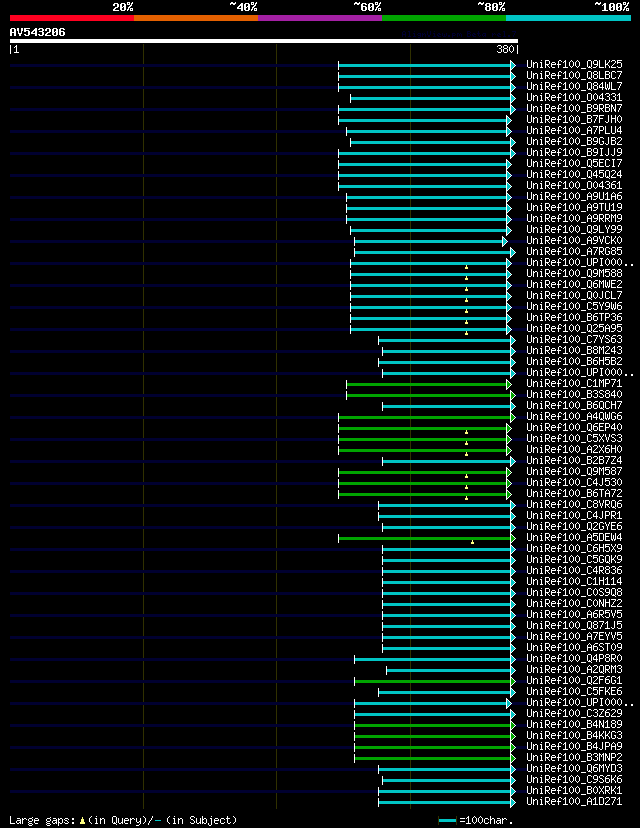The width and height of the screenshot is (640, 828).
Task: Click the UniRef100_C5Y9W6 entry
Action: [x=574, y=306]
